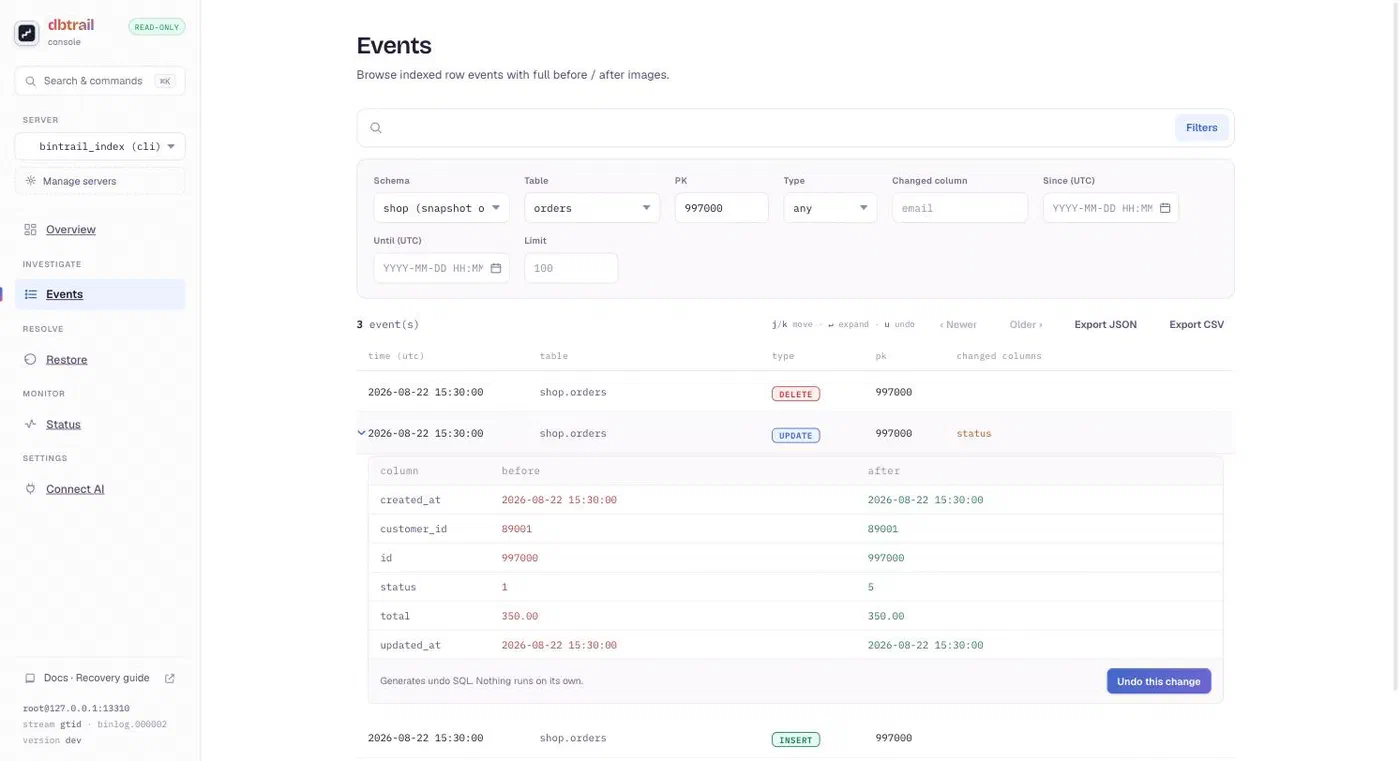Image resolution: width=1400 pixels, height=761 pixels.
Task: Go to Older events
Action: 1026,325
